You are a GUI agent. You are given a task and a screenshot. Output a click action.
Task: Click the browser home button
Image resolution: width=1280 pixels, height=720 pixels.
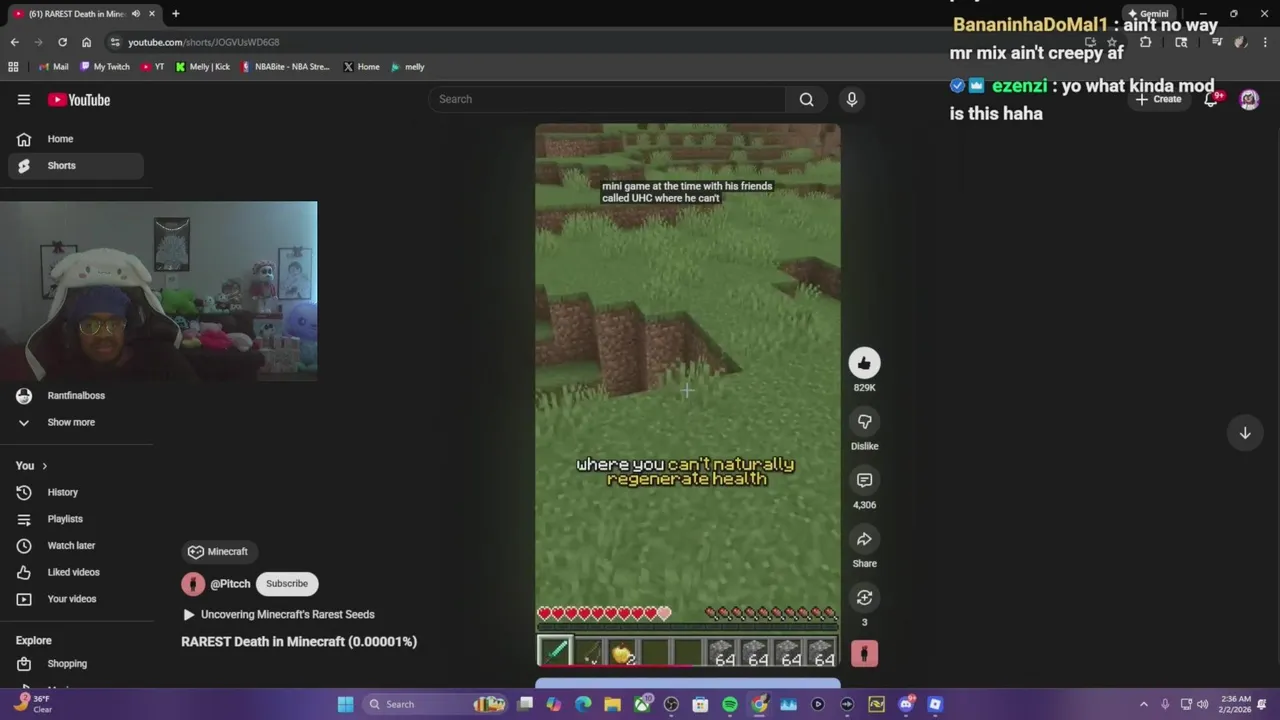click(x=86, y=42)
